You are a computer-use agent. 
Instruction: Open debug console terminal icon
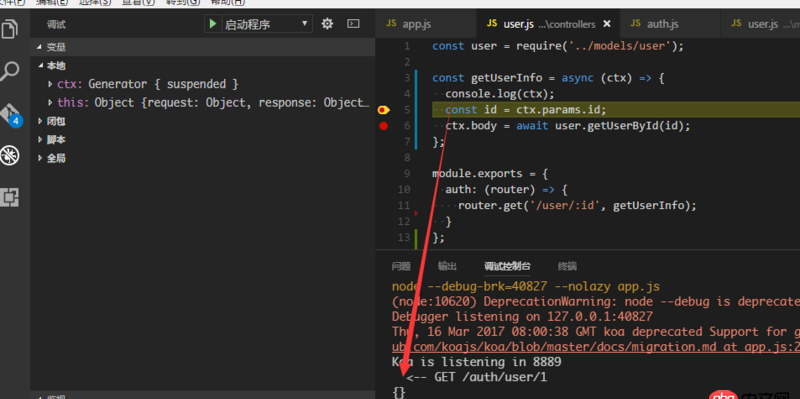[353, 23]
